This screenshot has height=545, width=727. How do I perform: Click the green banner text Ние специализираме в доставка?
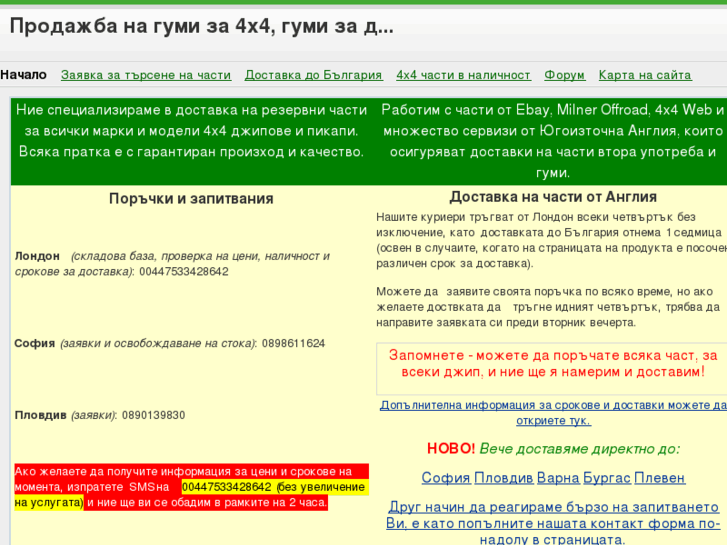[x=191, y=131]
